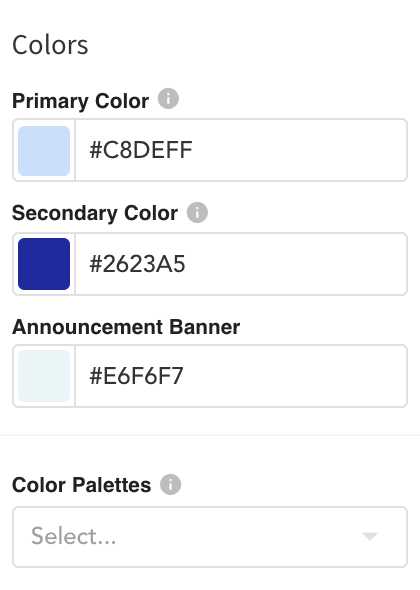
Task: Click the divider line above Color Palettes
Action: tap(210, 435)
